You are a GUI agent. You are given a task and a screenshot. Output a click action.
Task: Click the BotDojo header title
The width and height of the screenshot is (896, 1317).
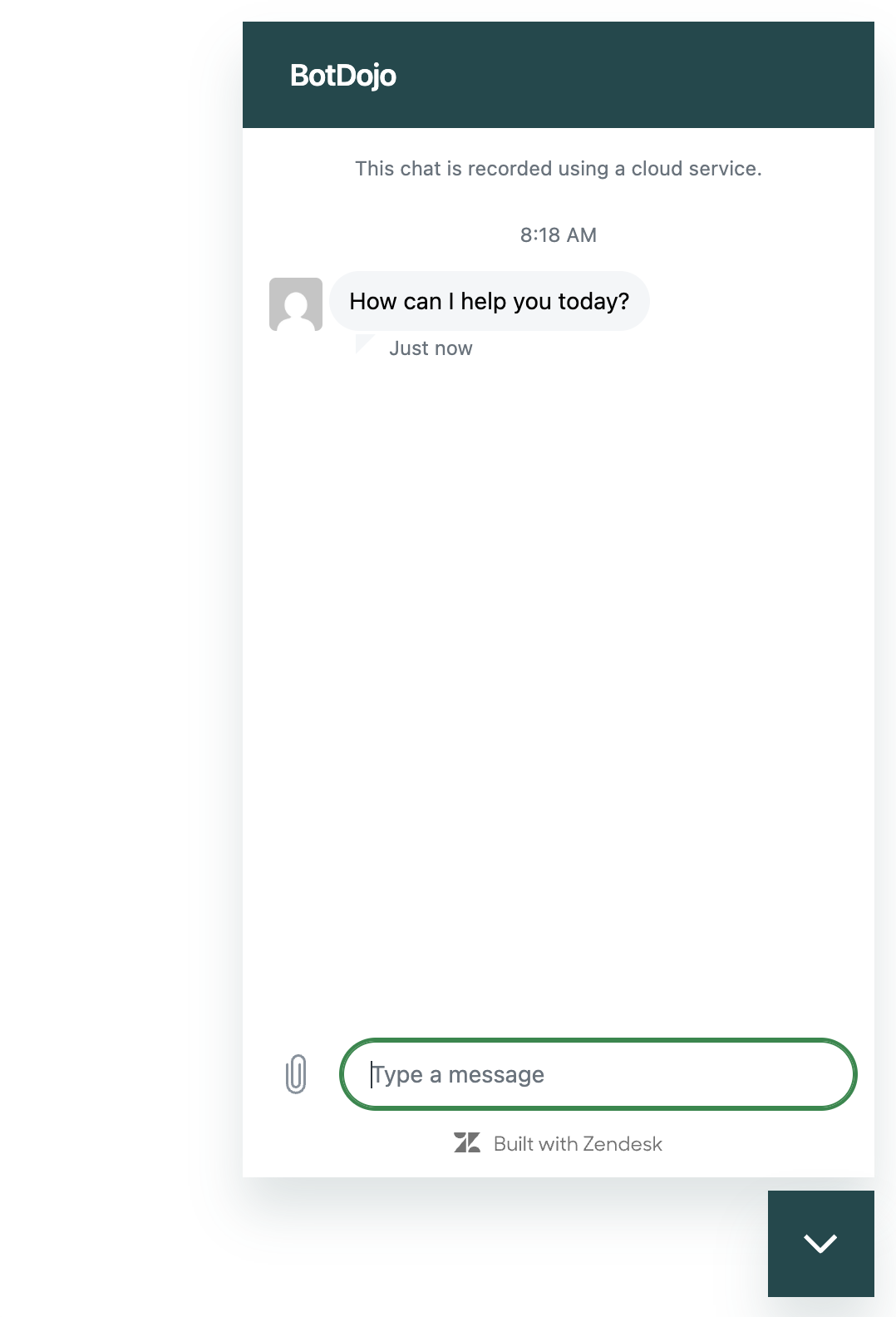tap(343, 76)
